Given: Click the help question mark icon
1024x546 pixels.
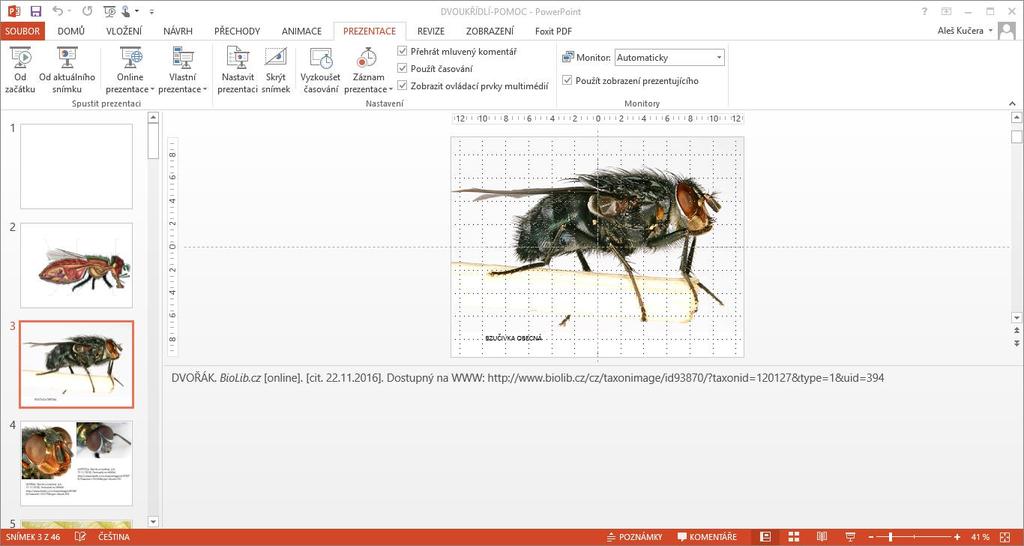Looking at the screenshot, I should click(924, 11).
